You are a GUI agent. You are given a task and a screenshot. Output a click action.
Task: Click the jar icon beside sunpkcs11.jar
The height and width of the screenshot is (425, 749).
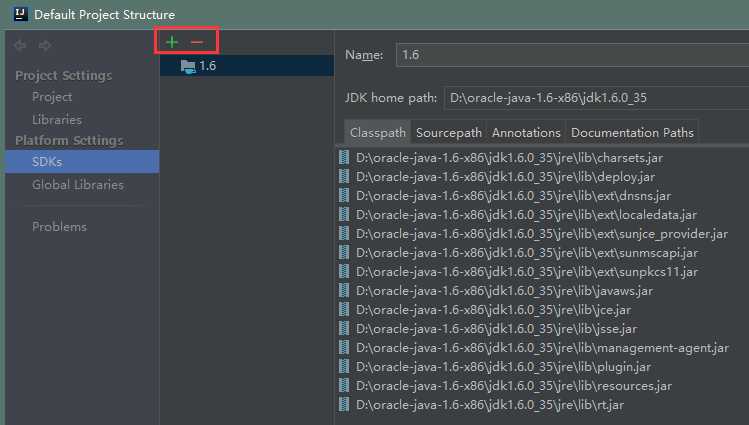344,271
